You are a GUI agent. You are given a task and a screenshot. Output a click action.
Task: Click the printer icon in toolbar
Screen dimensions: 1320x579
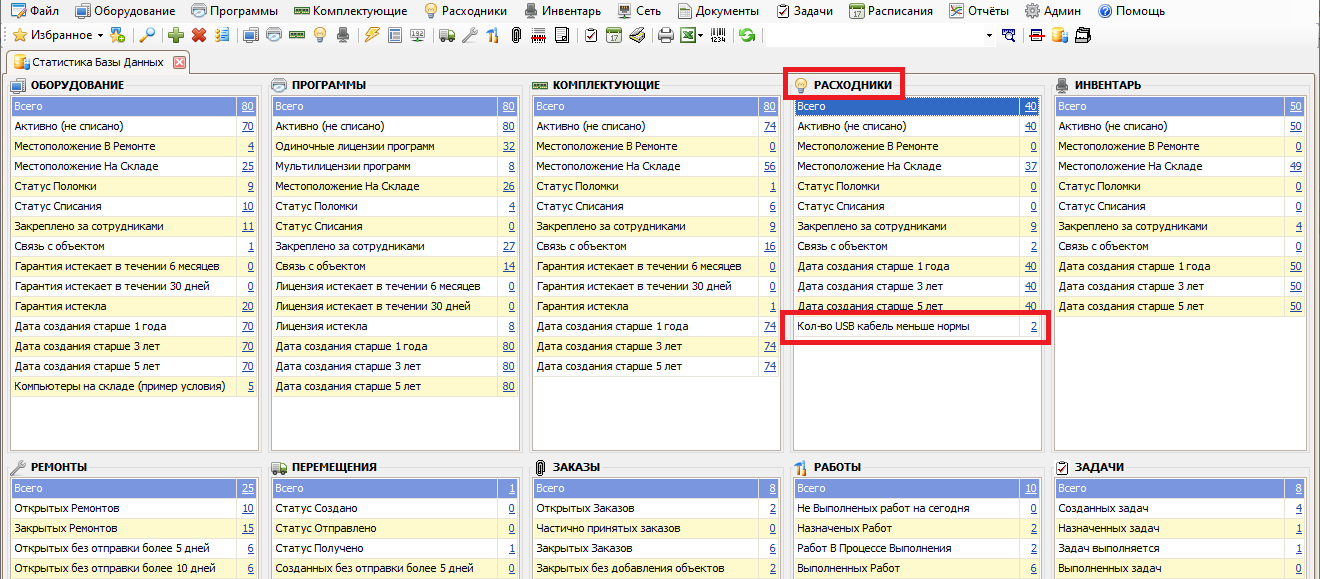click(x=666, y=35)
